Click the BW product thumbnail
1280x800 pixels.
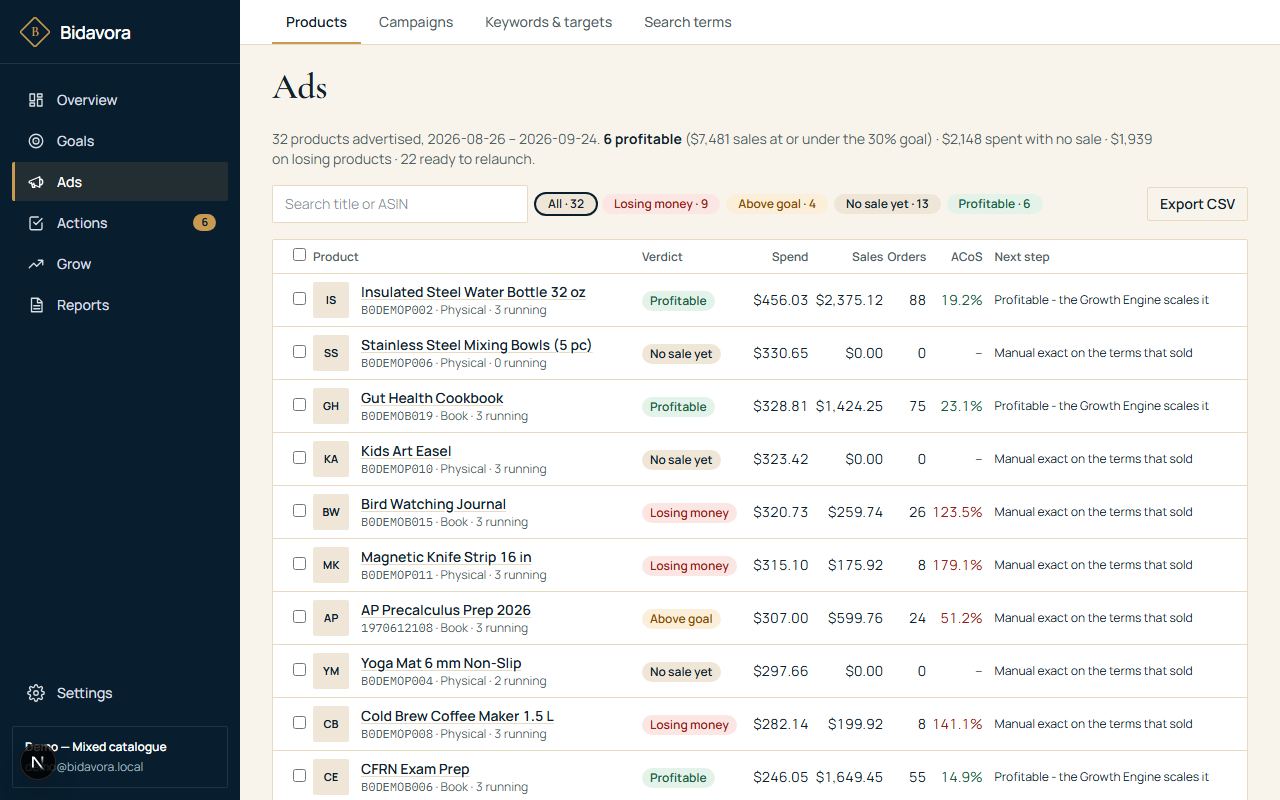pos(331,512)
